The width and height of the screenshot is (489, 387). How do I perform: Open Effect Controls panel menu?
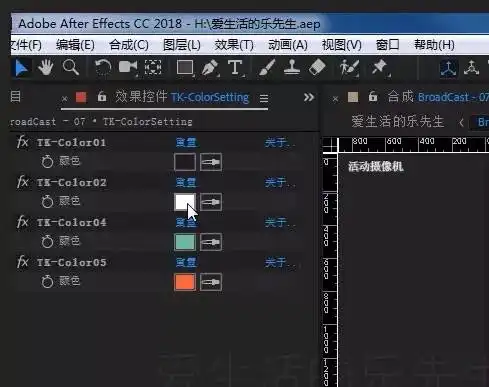[264, 98]
